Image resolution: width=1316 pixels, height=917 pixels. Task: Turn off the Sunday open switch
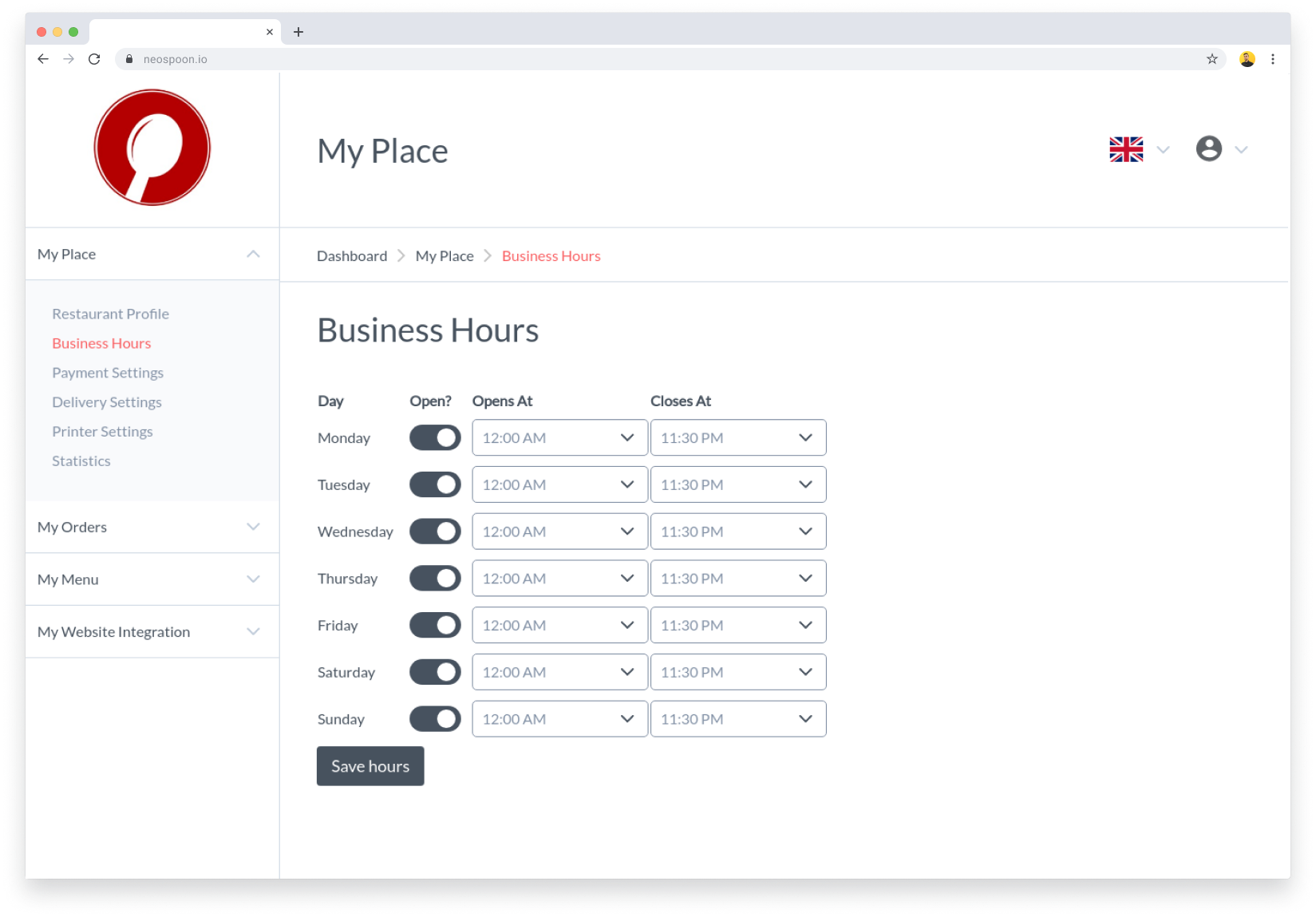point(435,719)
